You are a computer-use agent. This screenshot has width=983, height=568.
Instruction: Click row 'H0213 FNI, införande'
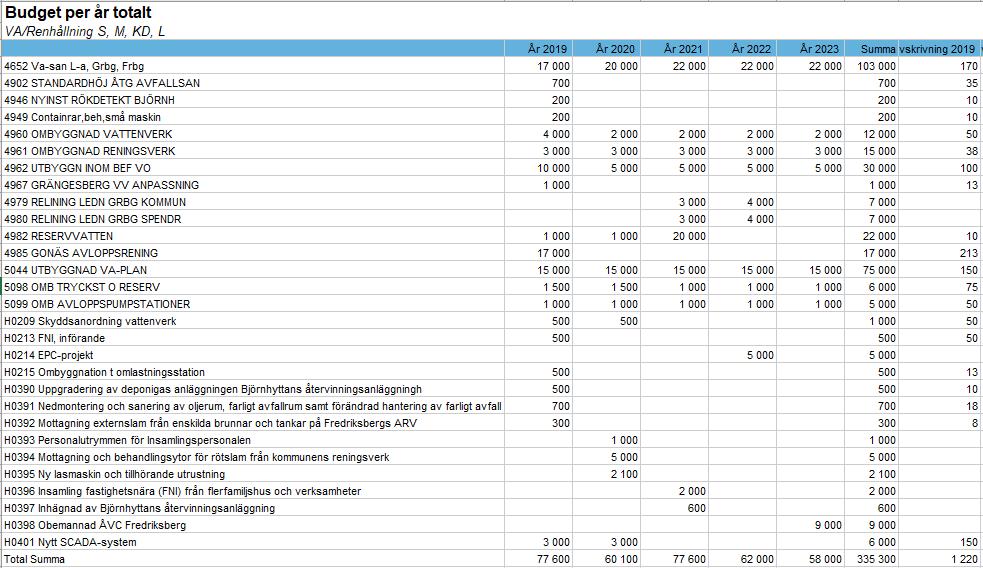(492, 338)
